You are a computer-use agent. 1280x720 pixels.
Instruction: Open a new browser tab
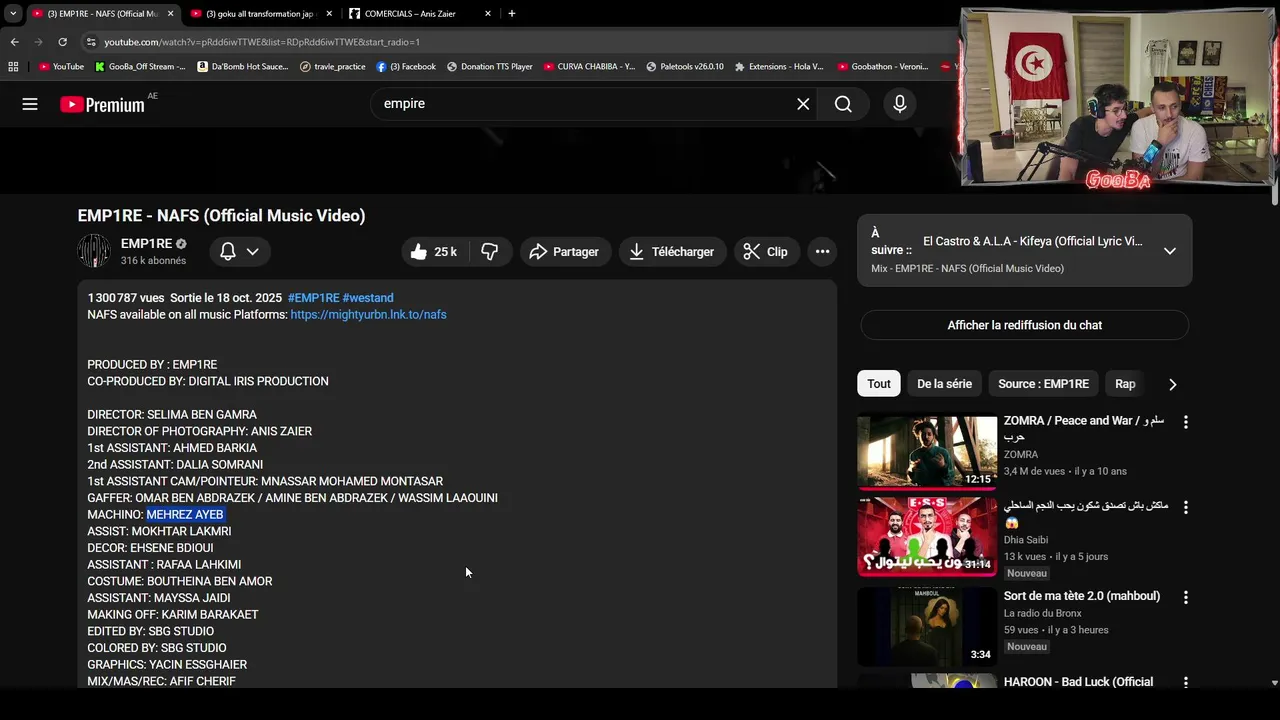pos(512,14)
